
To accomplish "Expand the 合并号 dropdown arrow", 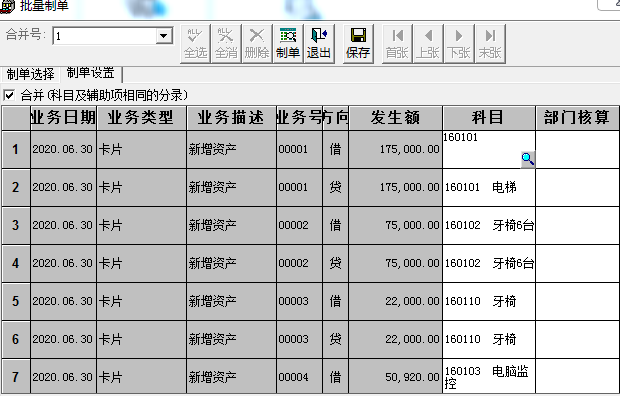I will [x=163, y=36].
